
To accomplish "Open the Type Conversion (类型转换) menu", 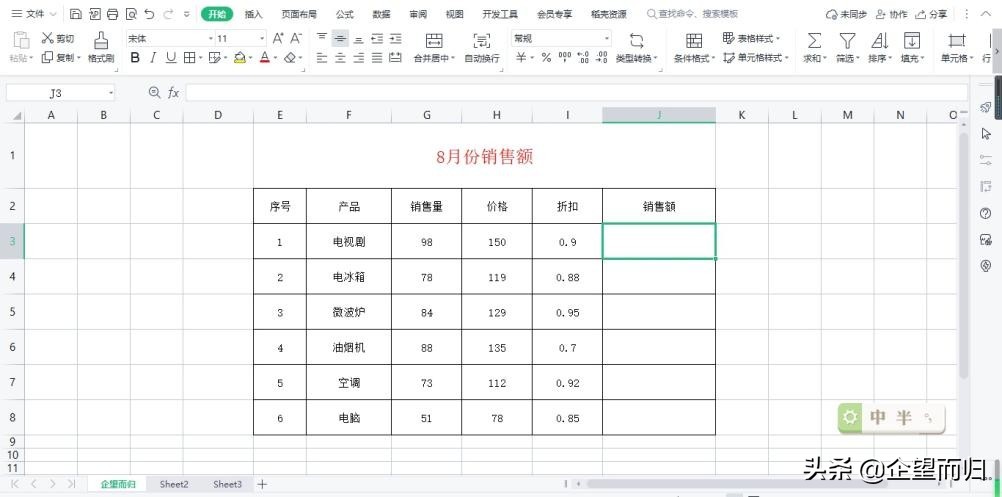I will [636, 48].
